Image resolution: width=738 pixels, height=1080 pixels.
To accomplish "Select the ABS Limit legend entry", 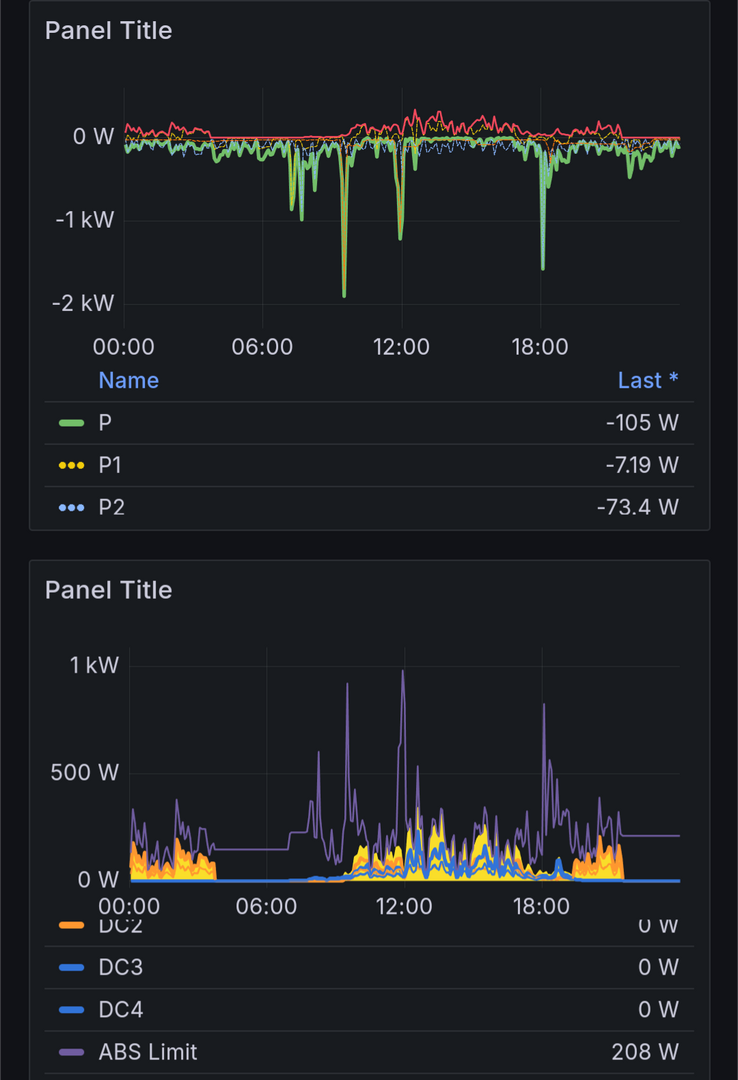I will tap(148, 1052).
